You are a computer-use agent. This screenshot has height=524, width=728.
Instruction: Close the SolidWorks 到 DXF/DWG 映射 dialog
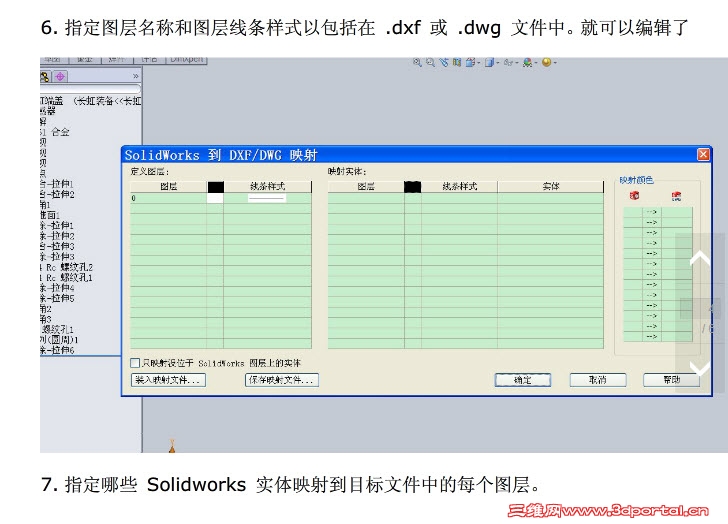[x=703, y=154]
